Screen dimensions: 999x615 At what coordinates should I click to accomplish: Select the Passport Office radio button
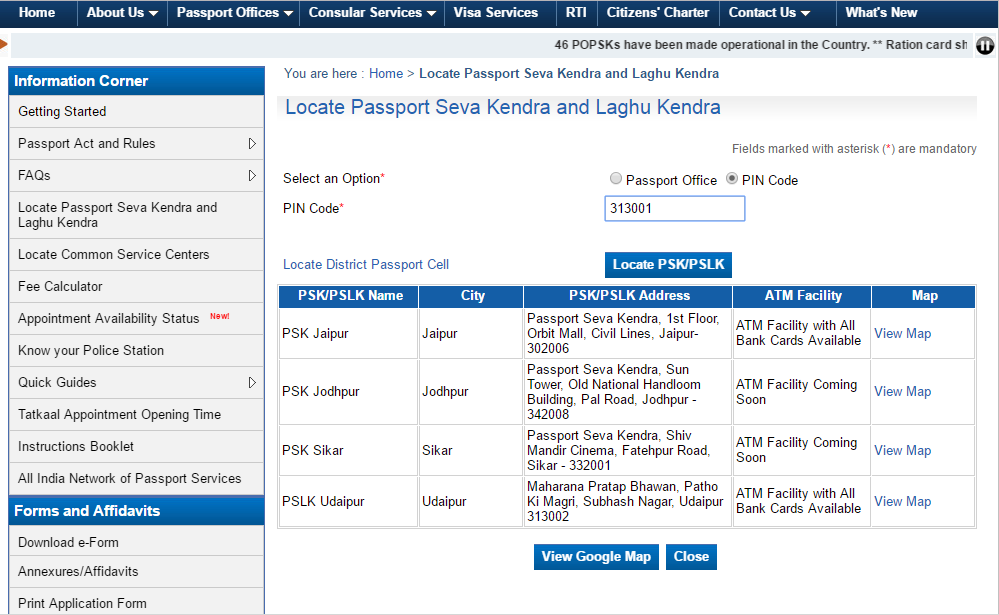click(616, 179)
